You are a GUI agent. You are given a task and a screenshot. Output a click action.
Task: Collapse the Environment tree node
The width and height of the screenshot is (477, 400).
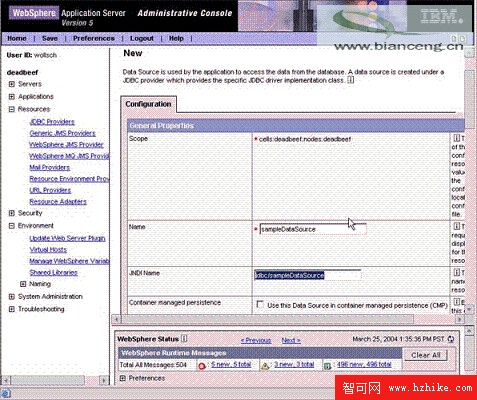click(x=12, y=226)
